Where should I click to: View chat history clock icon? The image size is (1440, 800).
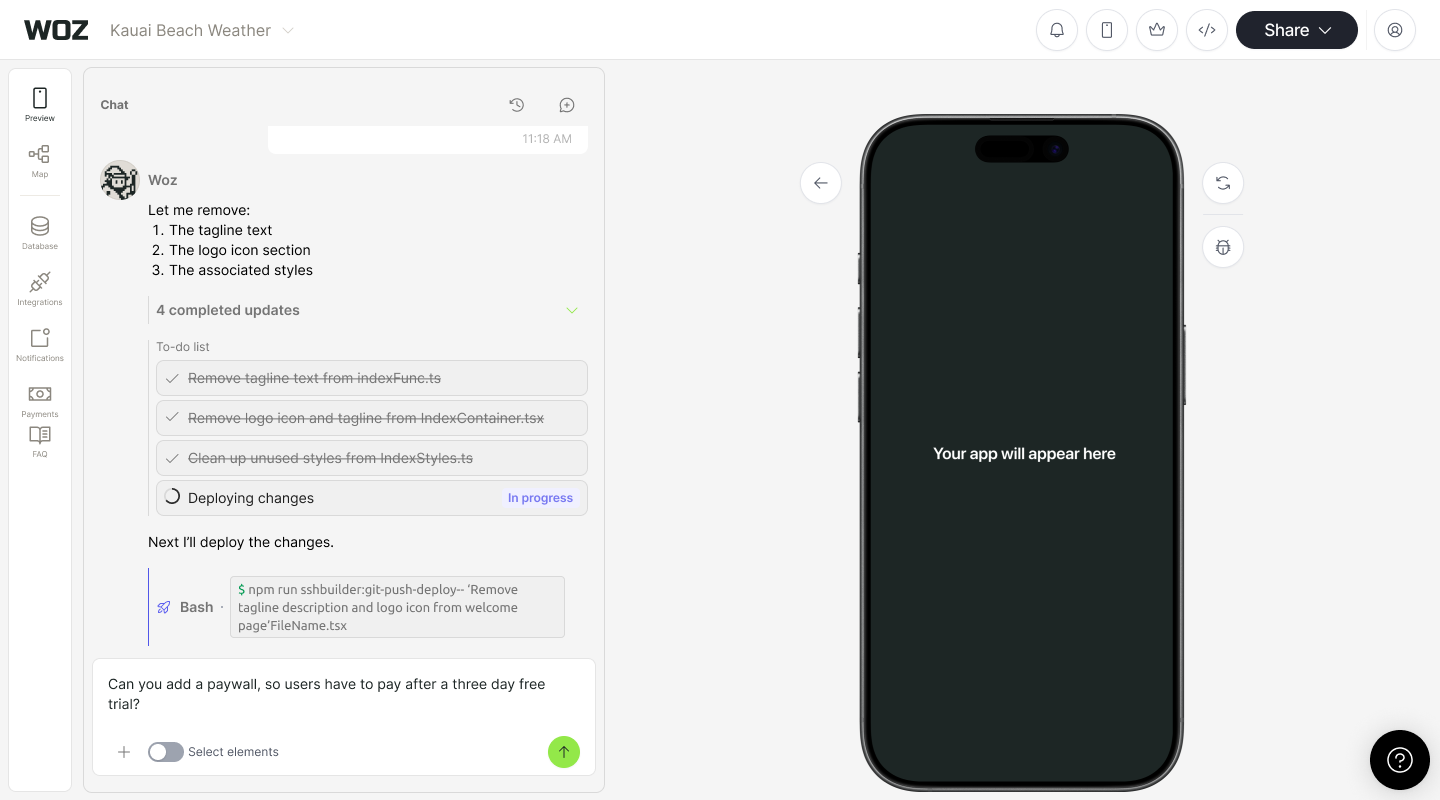pyautogui.click(x=517, y=105)
